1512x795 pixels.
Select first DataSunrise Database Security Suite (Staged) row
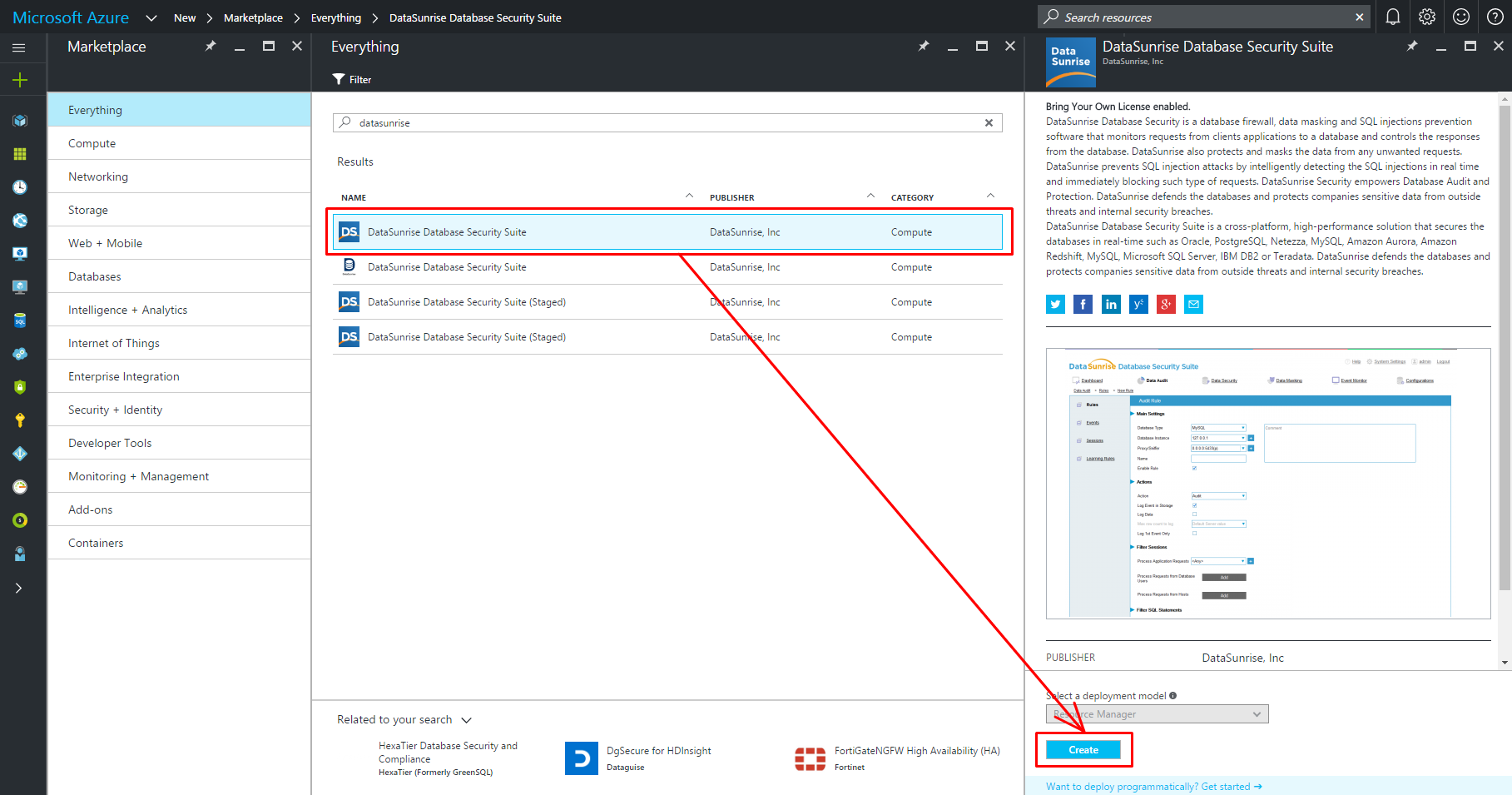pos(667,302)
